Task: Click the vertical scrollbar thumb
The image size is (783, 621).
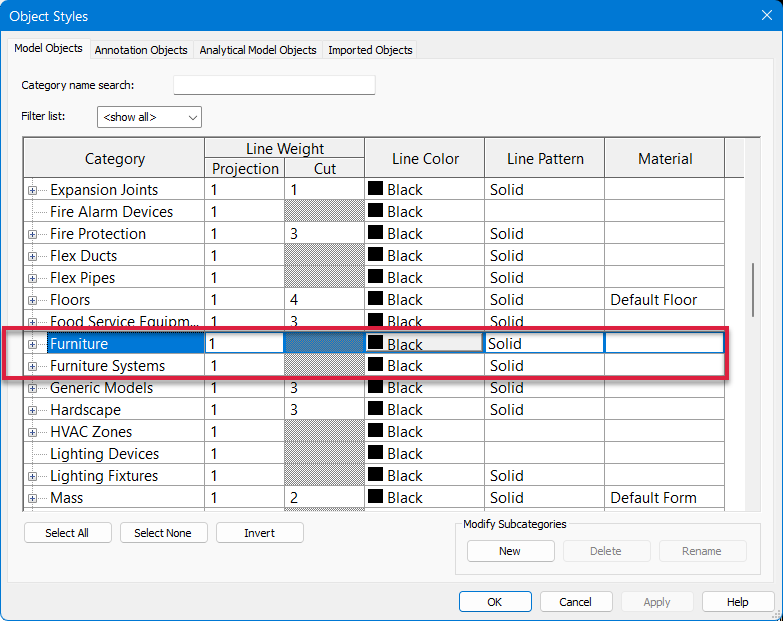Action: point(753,288)
